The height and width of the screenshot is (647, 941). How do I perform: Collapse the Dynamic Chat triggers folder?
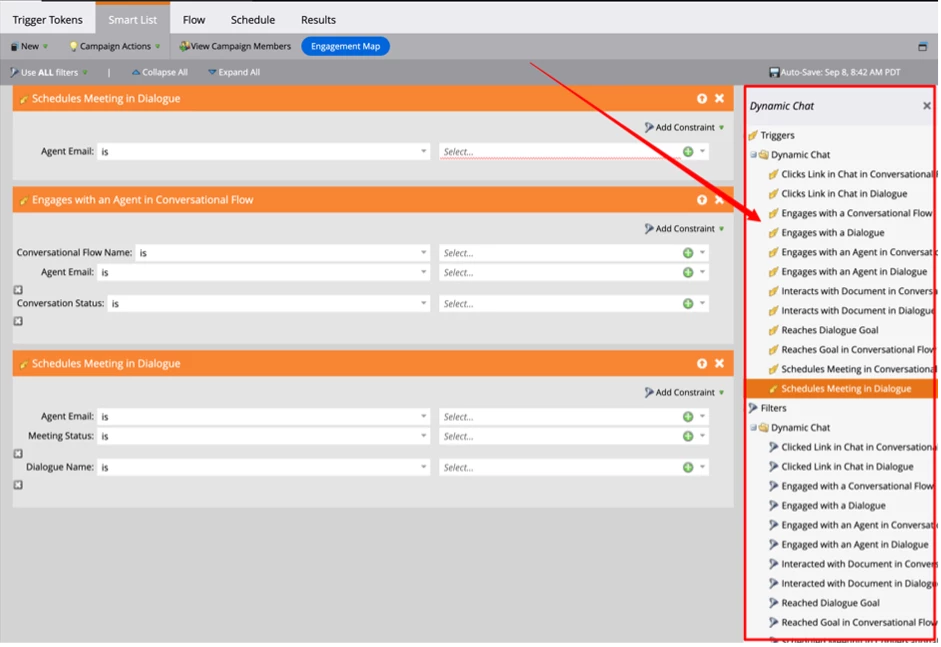(753, 155)
